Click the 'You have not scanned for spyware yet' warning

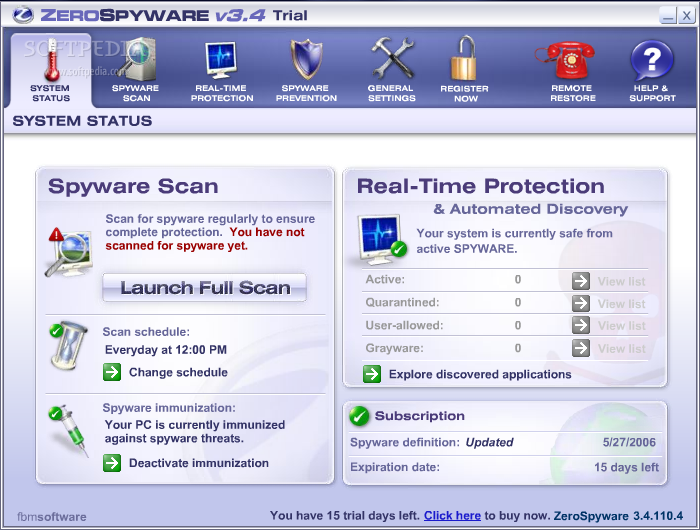click(205, 239)
